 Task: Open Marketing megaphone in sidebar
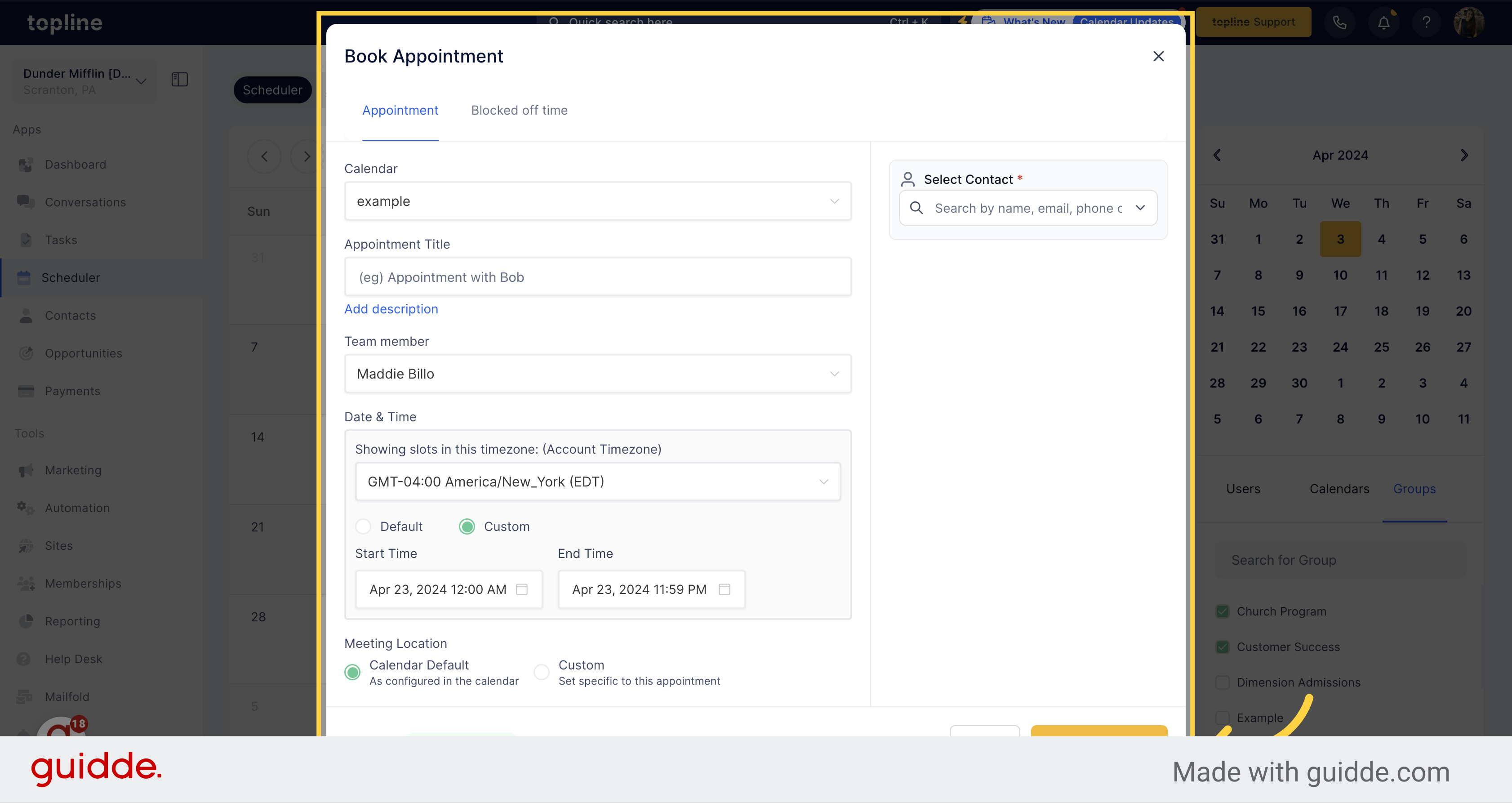coord(25,471)
